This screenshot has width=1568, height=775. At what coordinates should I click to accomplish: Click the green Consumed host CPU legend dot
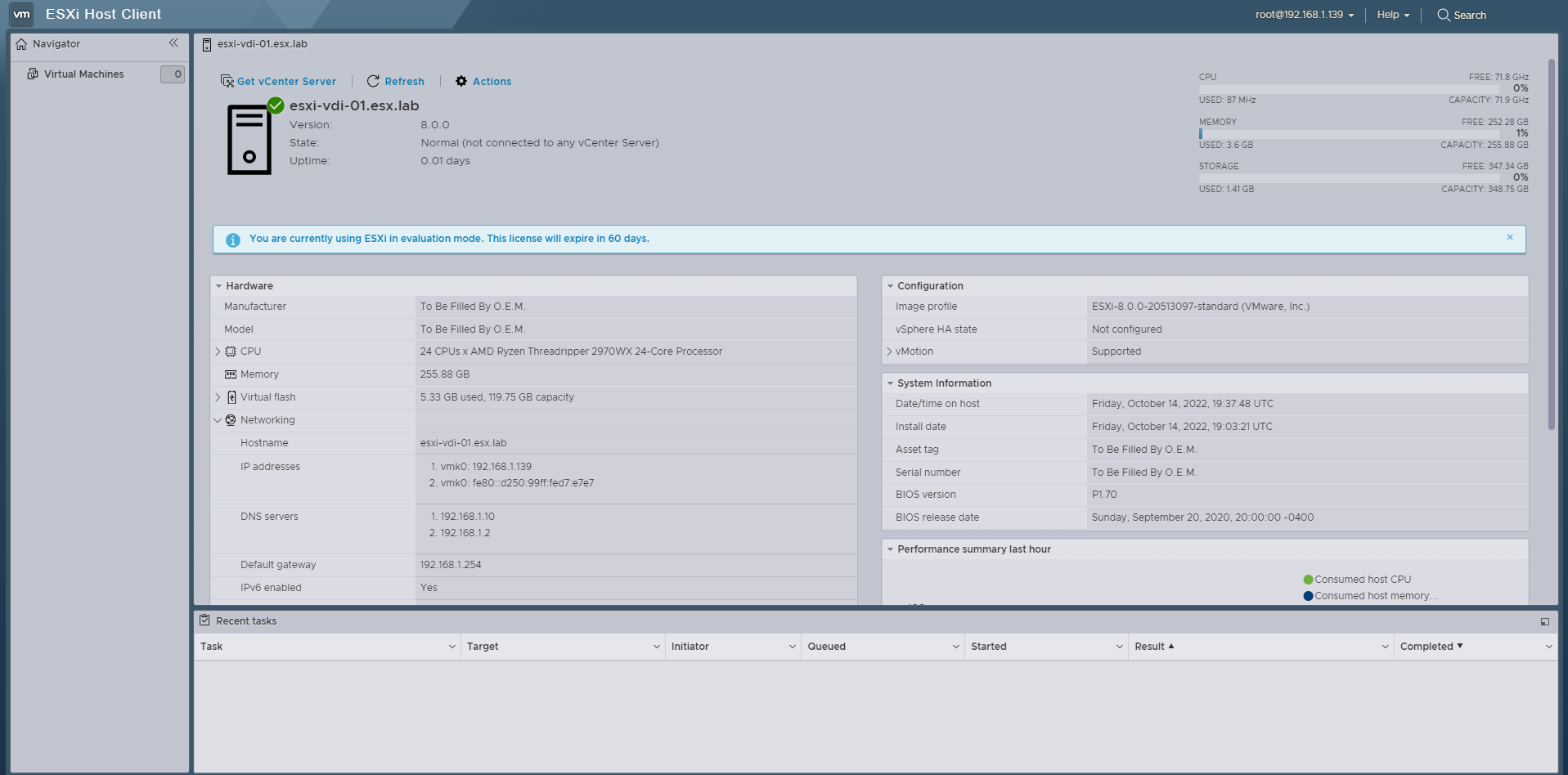[1308, 580]
